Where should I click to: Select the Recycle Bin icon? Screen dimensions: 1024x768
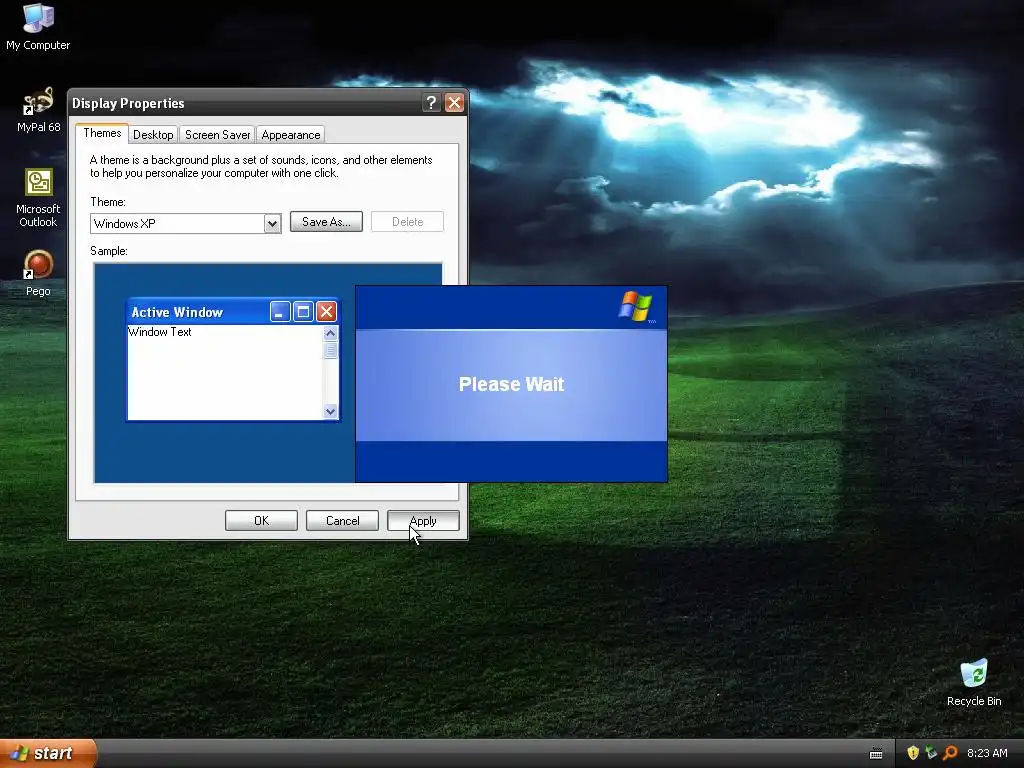click(x=974, y=682)
